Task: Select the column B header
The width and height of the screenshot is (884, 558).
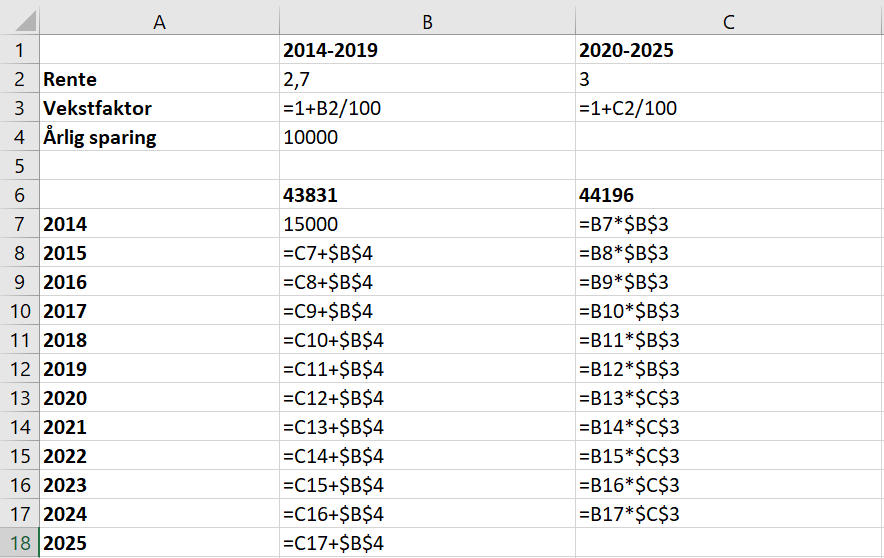Action: click(426, 21)
